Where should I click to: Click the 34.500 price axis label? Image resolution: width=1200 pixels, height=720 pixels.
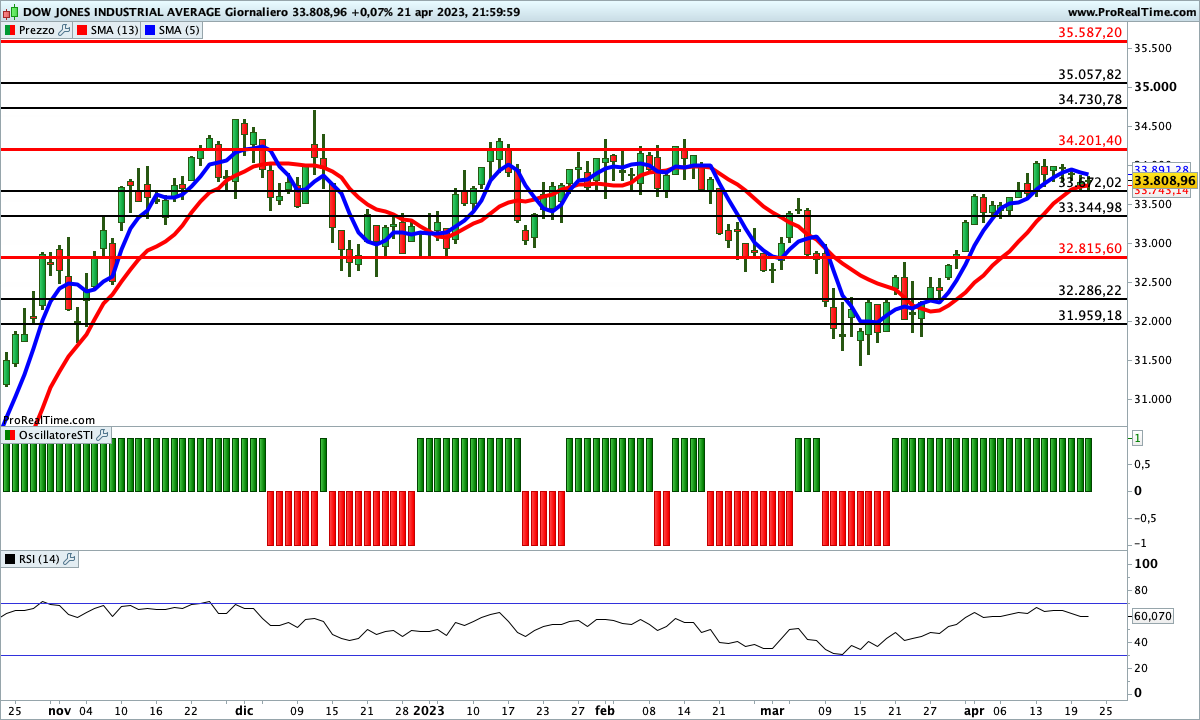[1154, 126]
